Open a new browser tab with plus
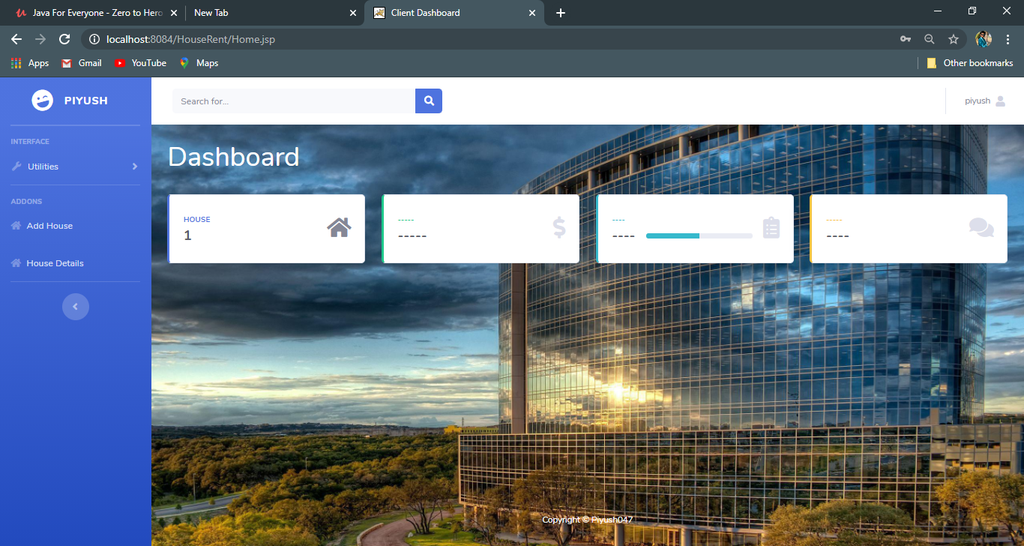Image resolution: width=1024 pixels, height=546 pixels. (560, 12)
